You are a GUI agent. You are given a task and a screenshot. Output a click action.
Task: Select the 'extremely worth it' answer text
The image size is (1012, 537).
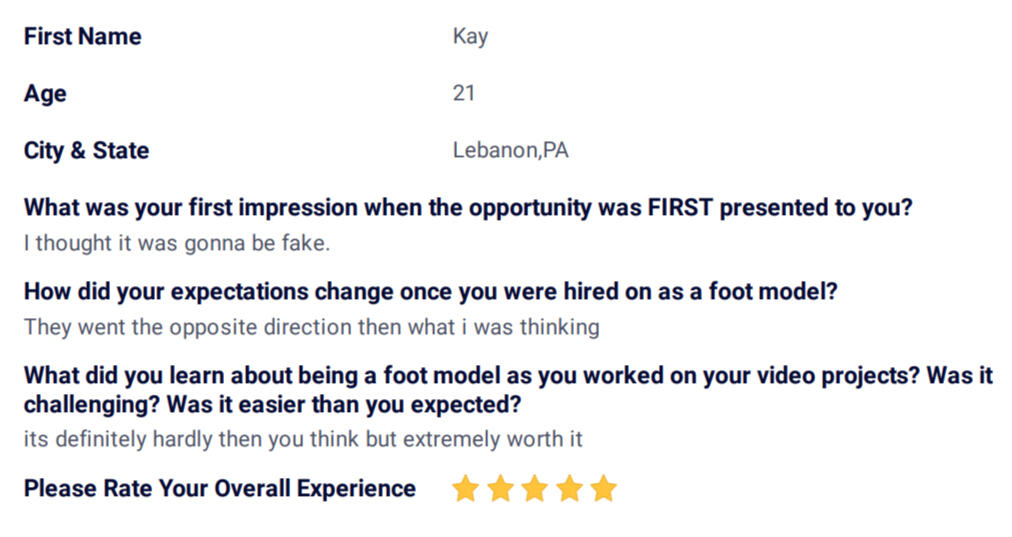492,440
